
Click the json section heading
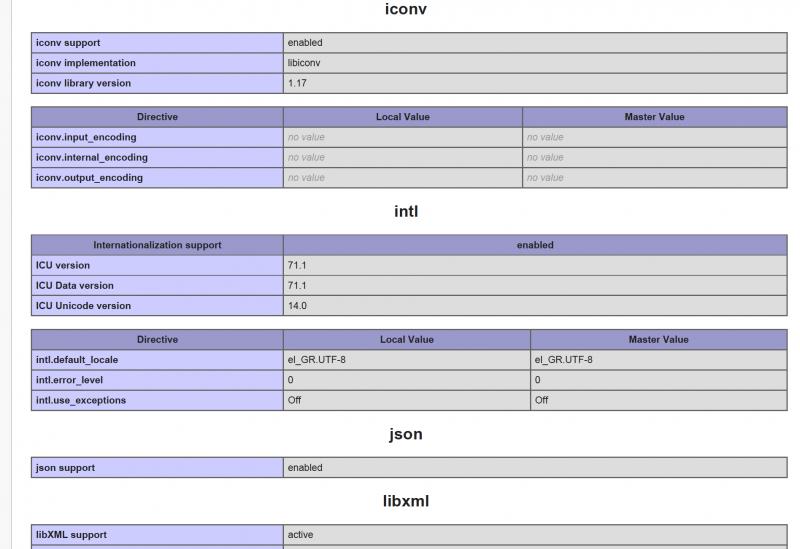pyautogui.click(x=406, y=434)
